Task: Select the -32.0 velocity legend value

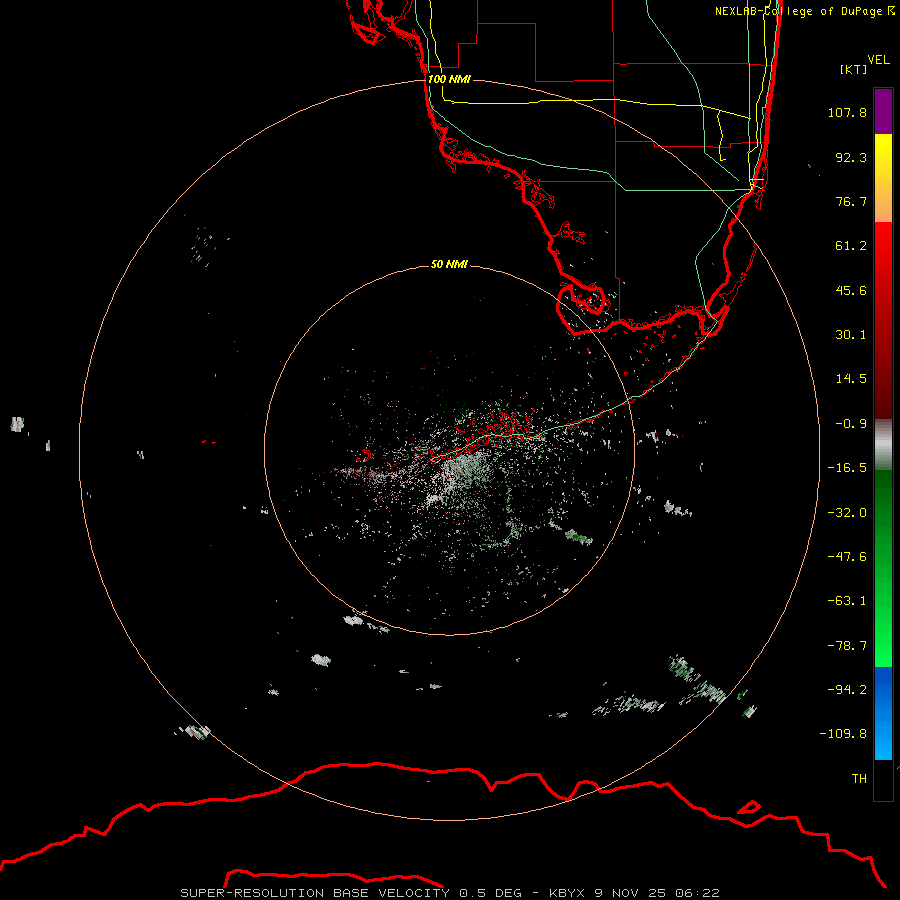Action: [847, 513]
